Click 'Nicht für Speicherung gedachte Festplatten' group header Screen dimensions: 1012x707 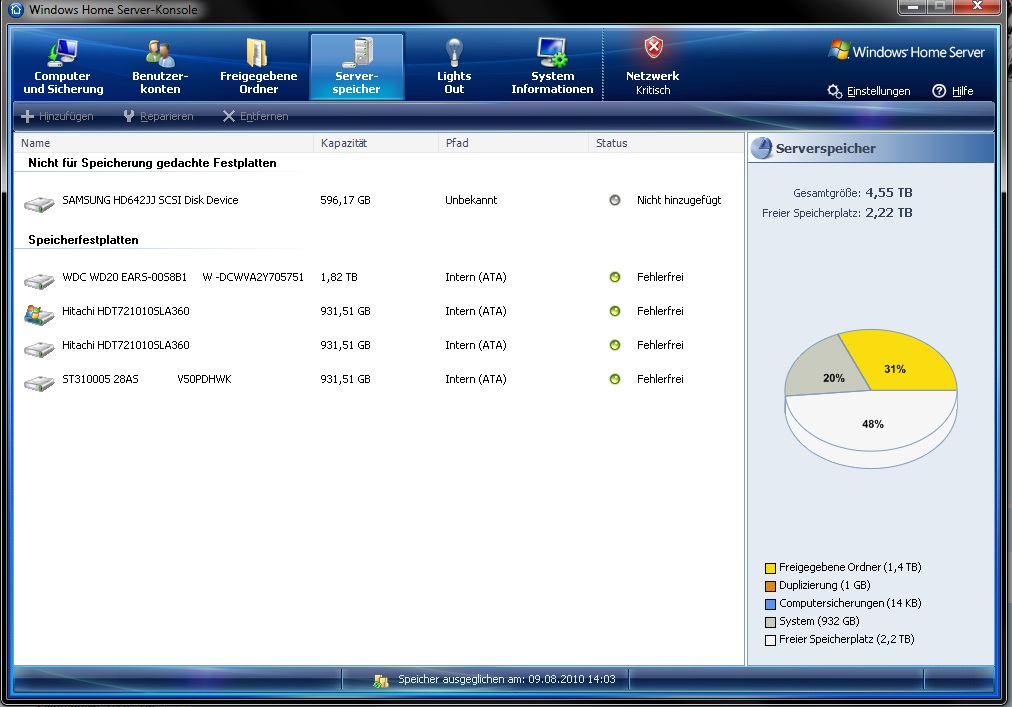pyautogui.click(x=152, y=163)
